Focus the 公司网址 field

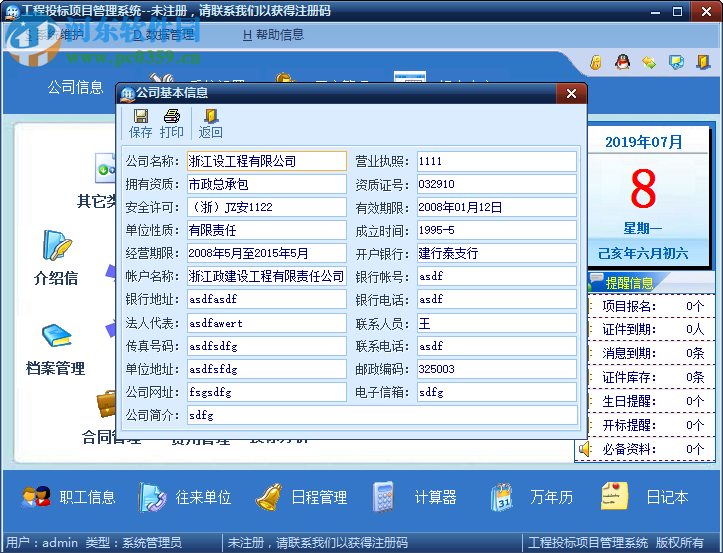click(267, 392)
